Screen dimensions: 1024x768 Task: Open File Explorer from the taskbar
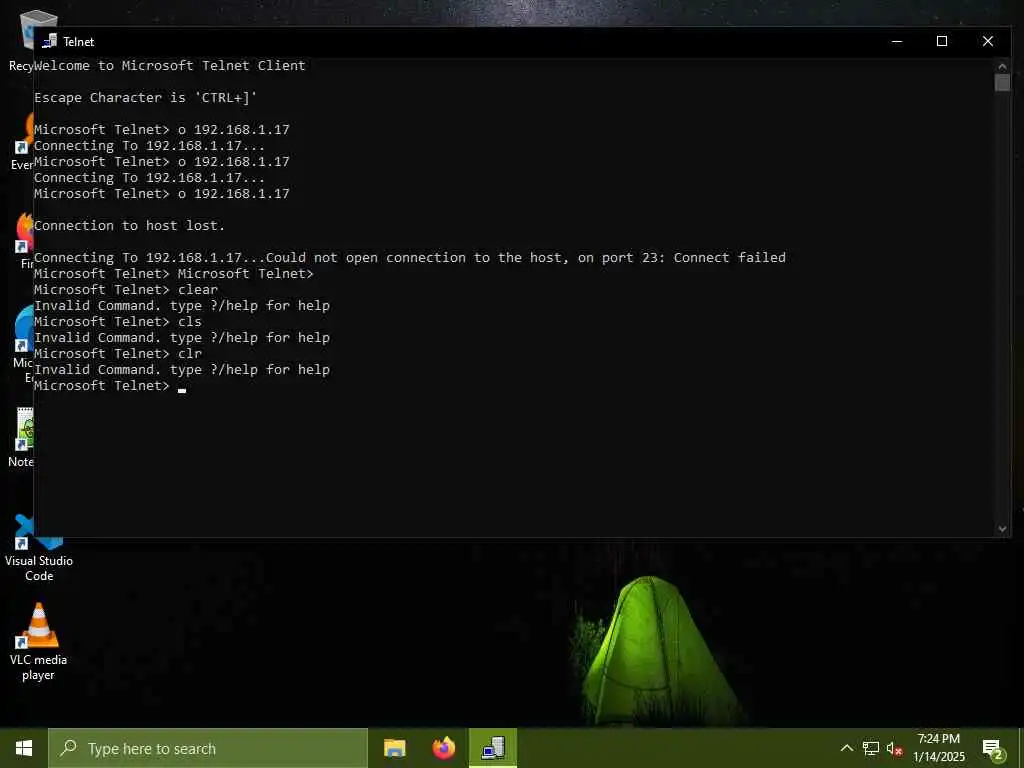394,748
